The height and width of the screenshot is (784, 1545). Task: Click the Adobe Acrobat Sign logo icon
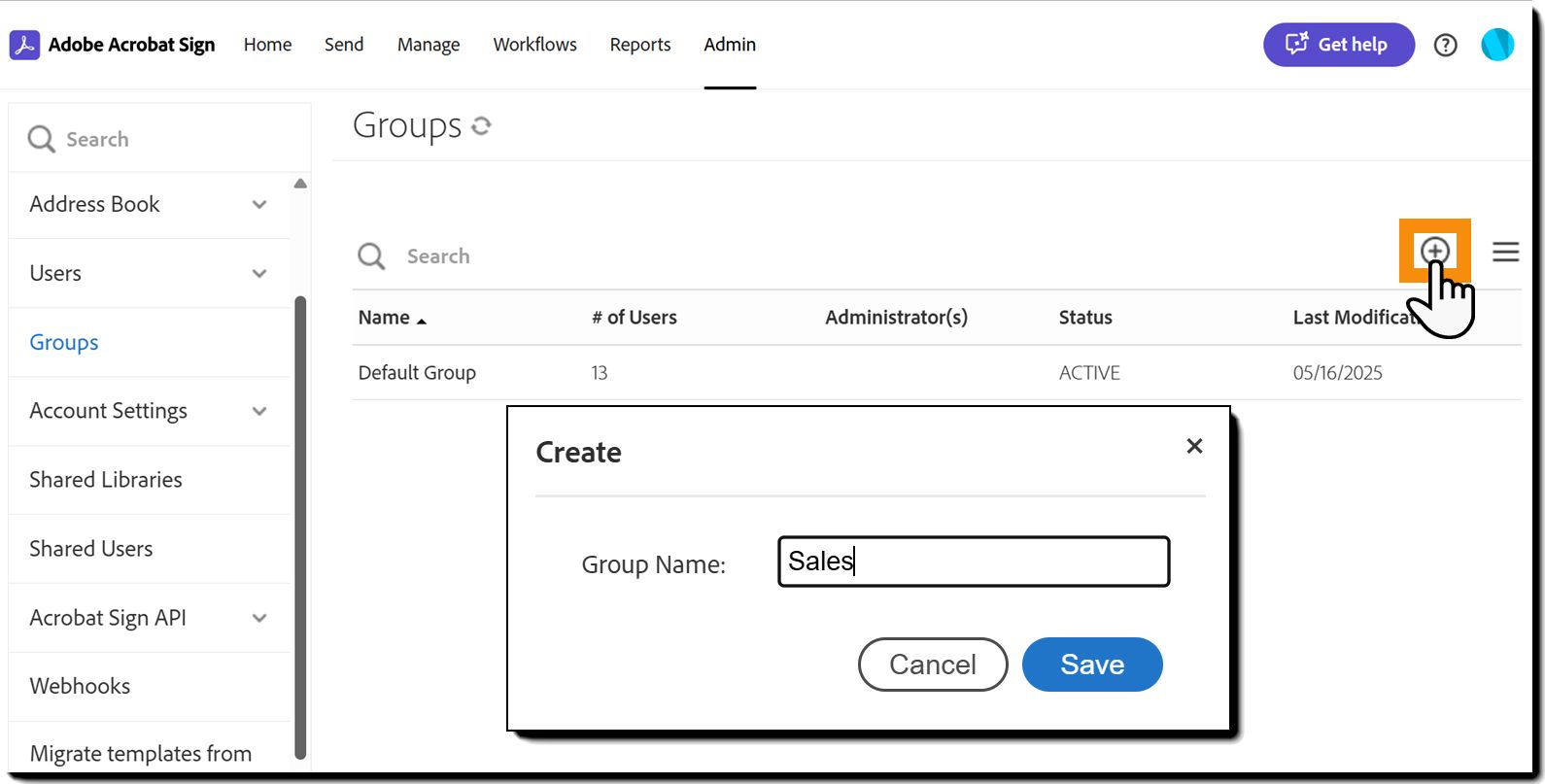pyautogui.click(x=24, y=45)
